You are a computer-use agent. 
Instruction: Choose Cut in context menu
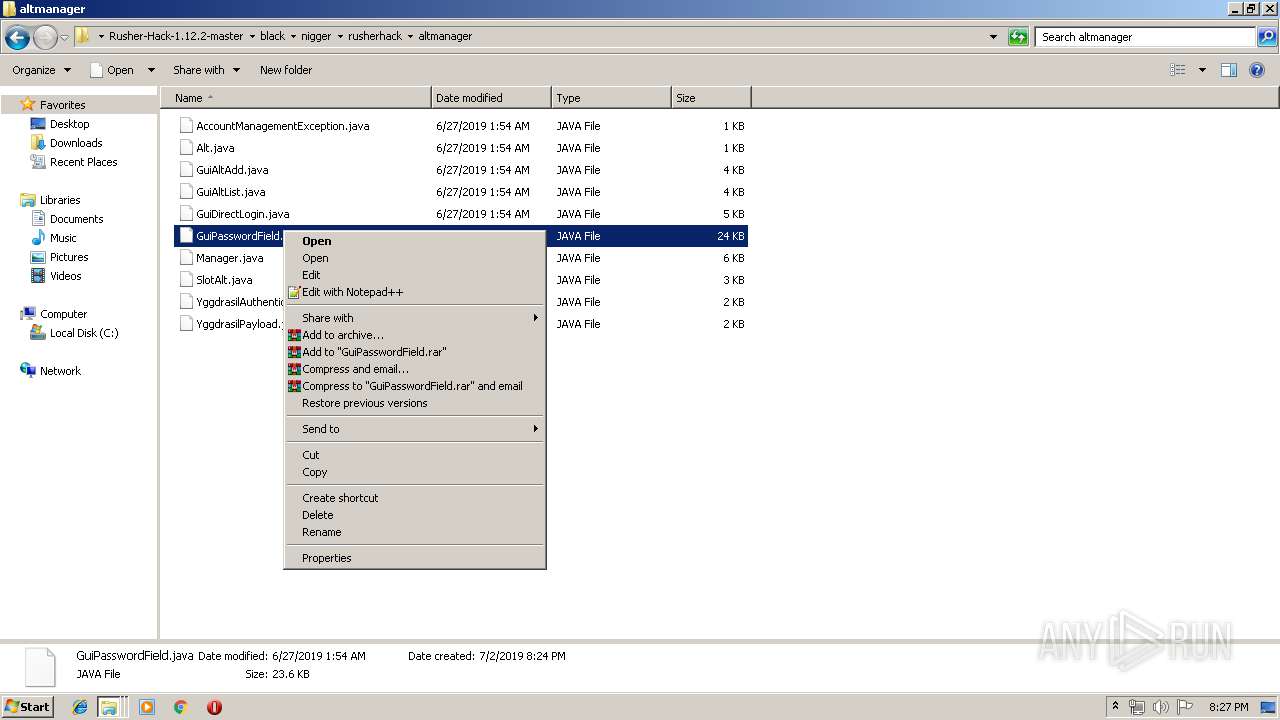tap(415, 455)
